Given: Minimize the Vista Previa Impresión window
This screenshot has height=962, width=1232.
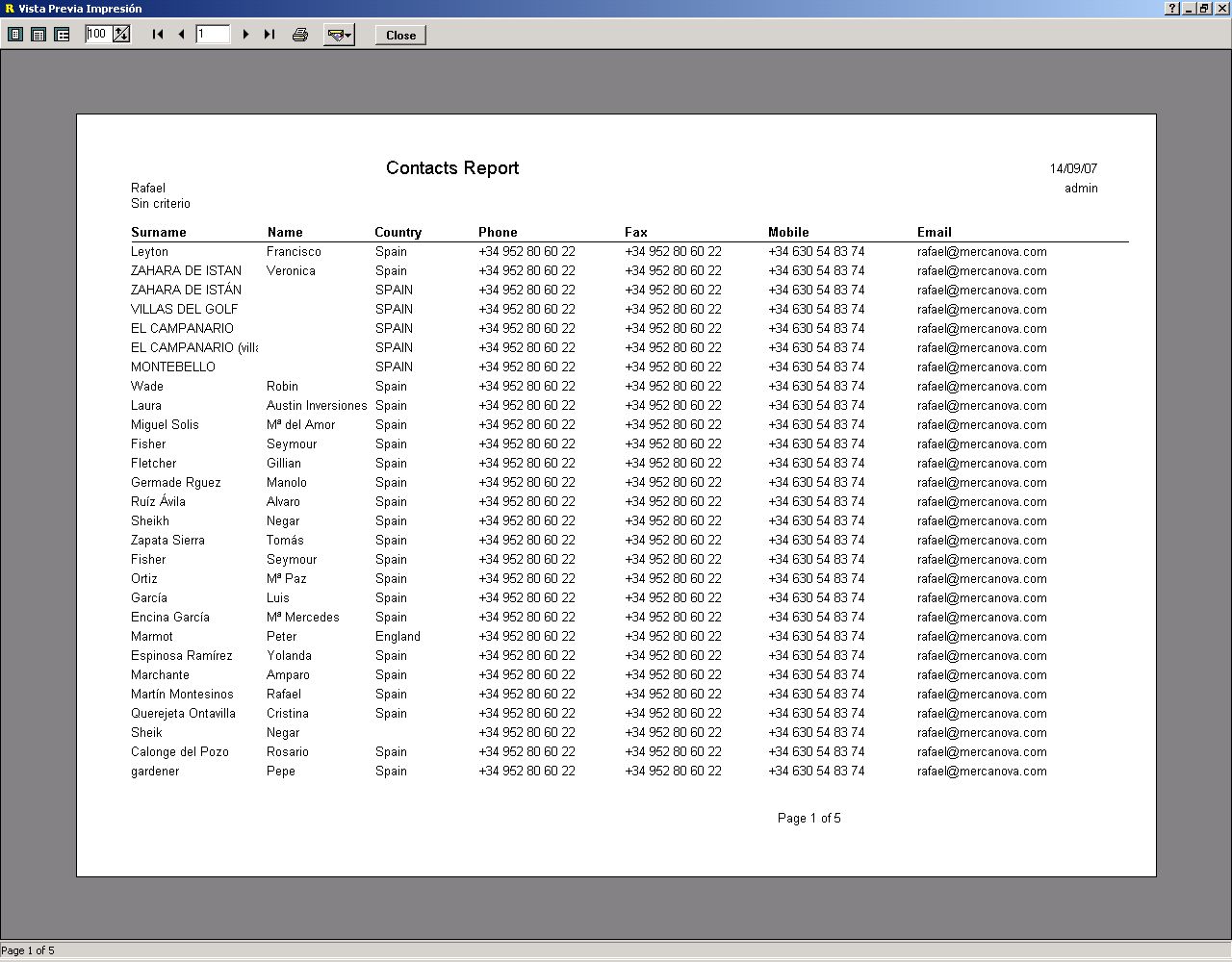Looking at the screenshot, I should [x=1190, y=9].
